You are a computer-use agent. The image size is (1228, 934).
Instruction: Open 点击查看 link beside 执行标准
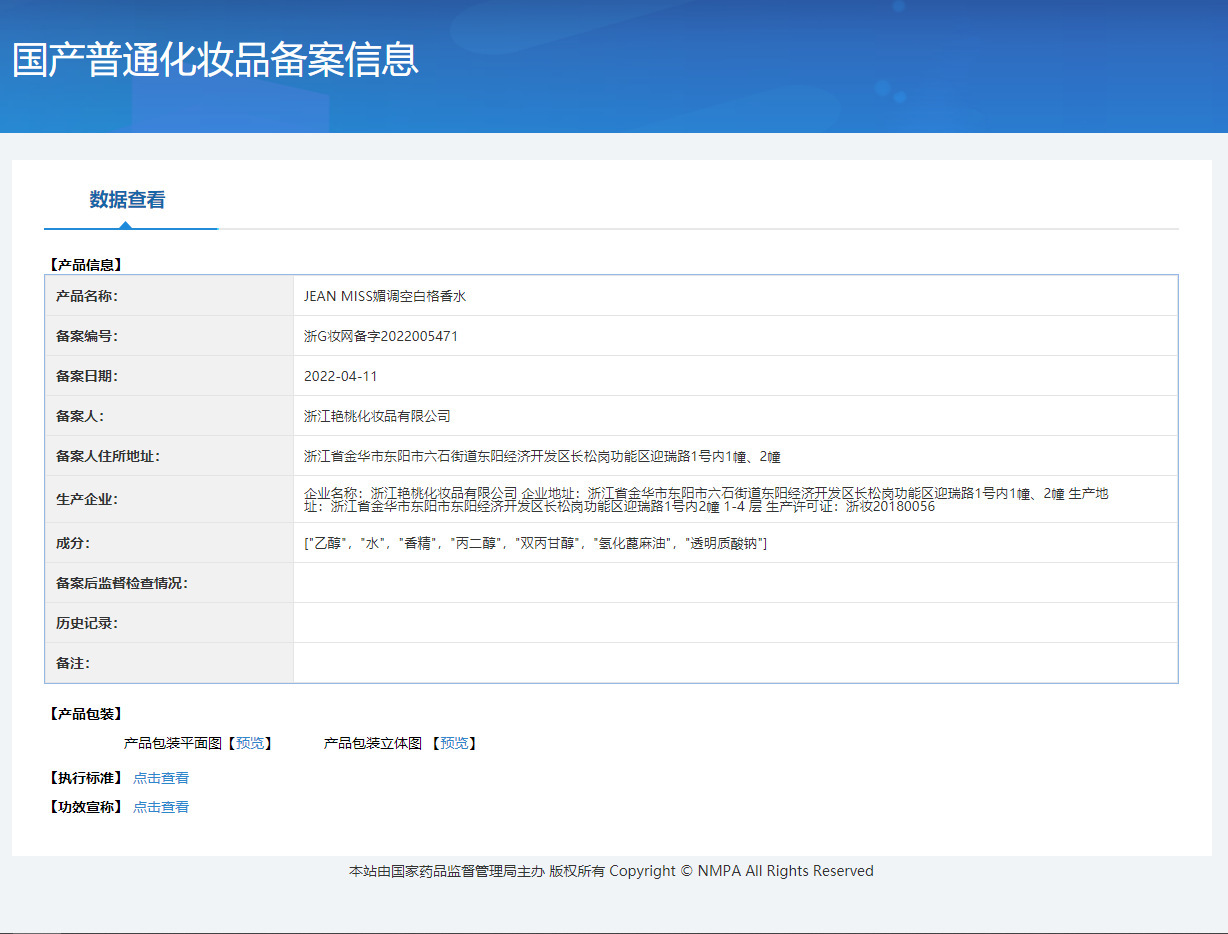pyautogui.click(x=161, y=778)
